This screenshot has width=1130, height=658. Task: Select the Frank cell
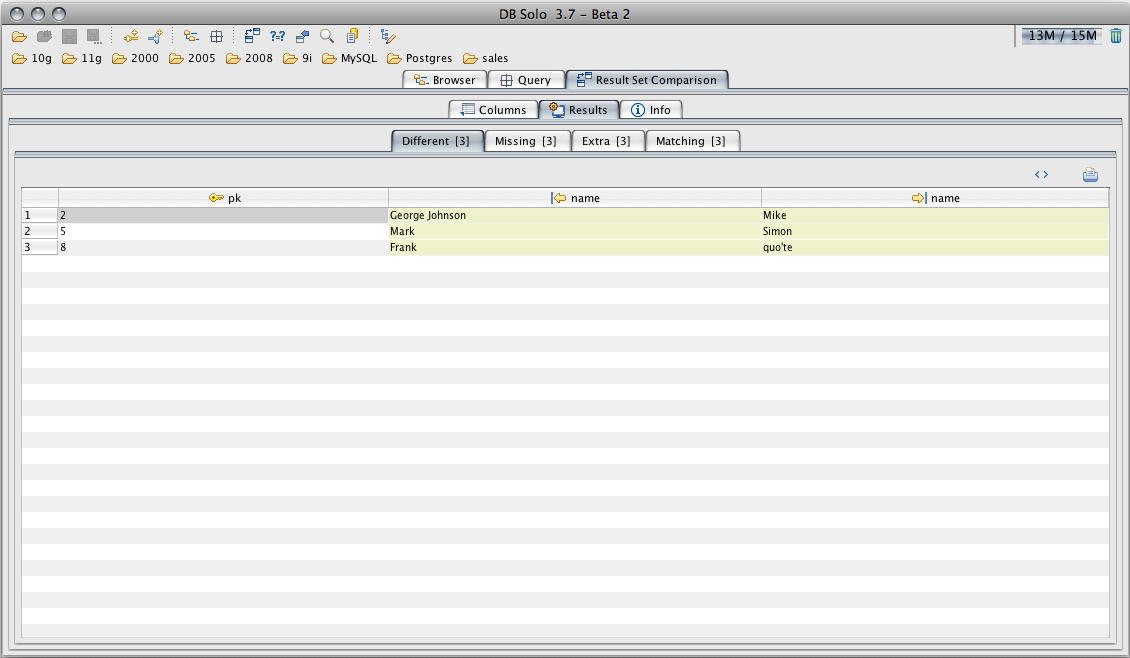pos(575,247)
